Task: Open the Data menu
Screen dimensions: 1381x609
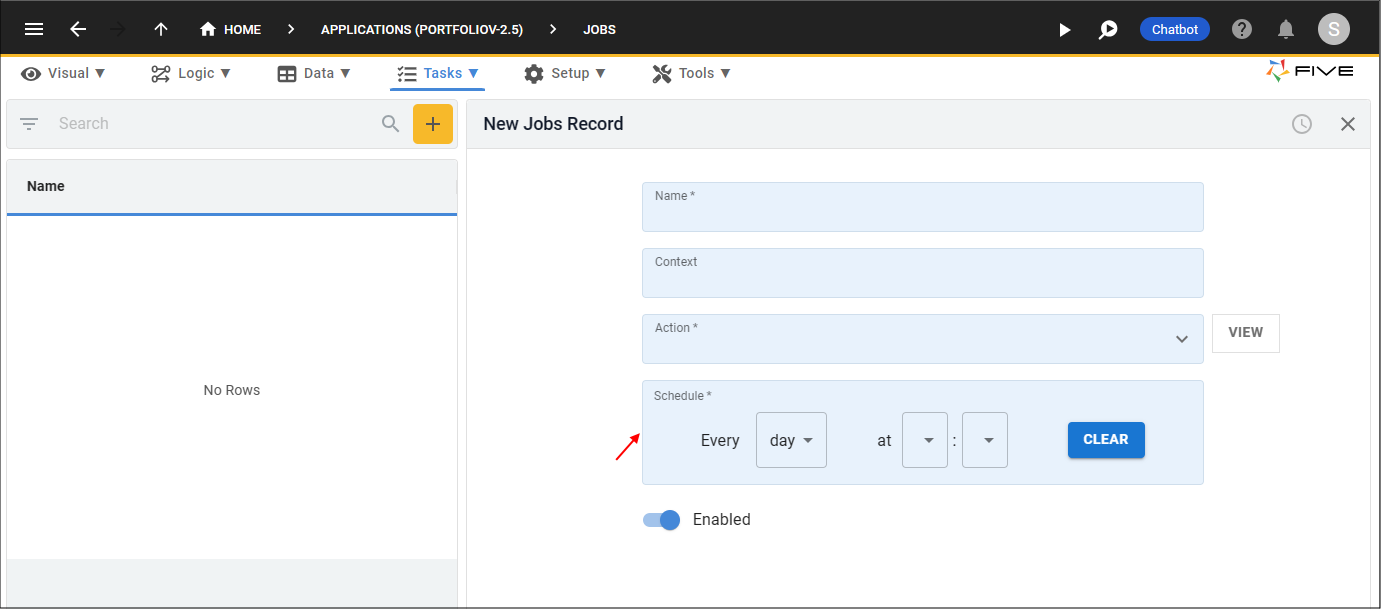Action: (x=314, y=73)
